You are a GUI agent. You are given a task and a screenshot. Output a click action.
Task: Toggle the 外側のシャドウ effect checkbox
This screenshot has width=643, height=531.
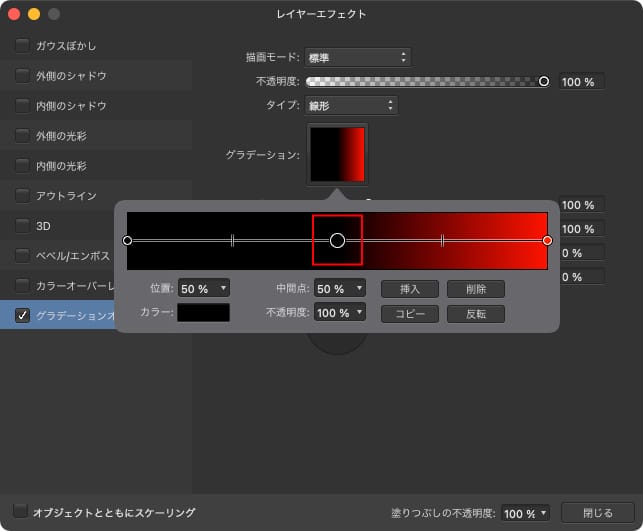[x=22, y=76]
